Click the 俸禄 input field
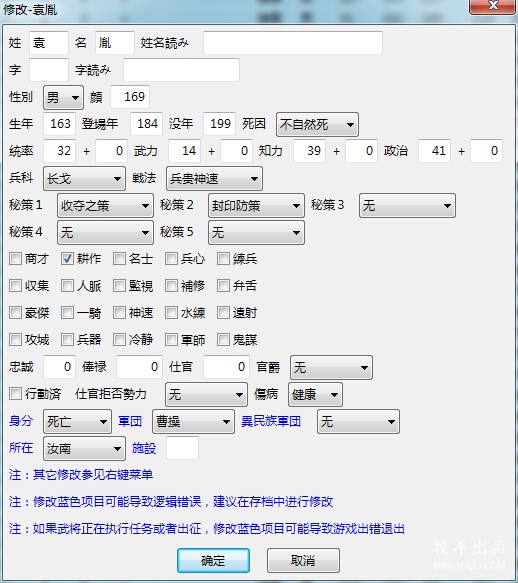 139,367
